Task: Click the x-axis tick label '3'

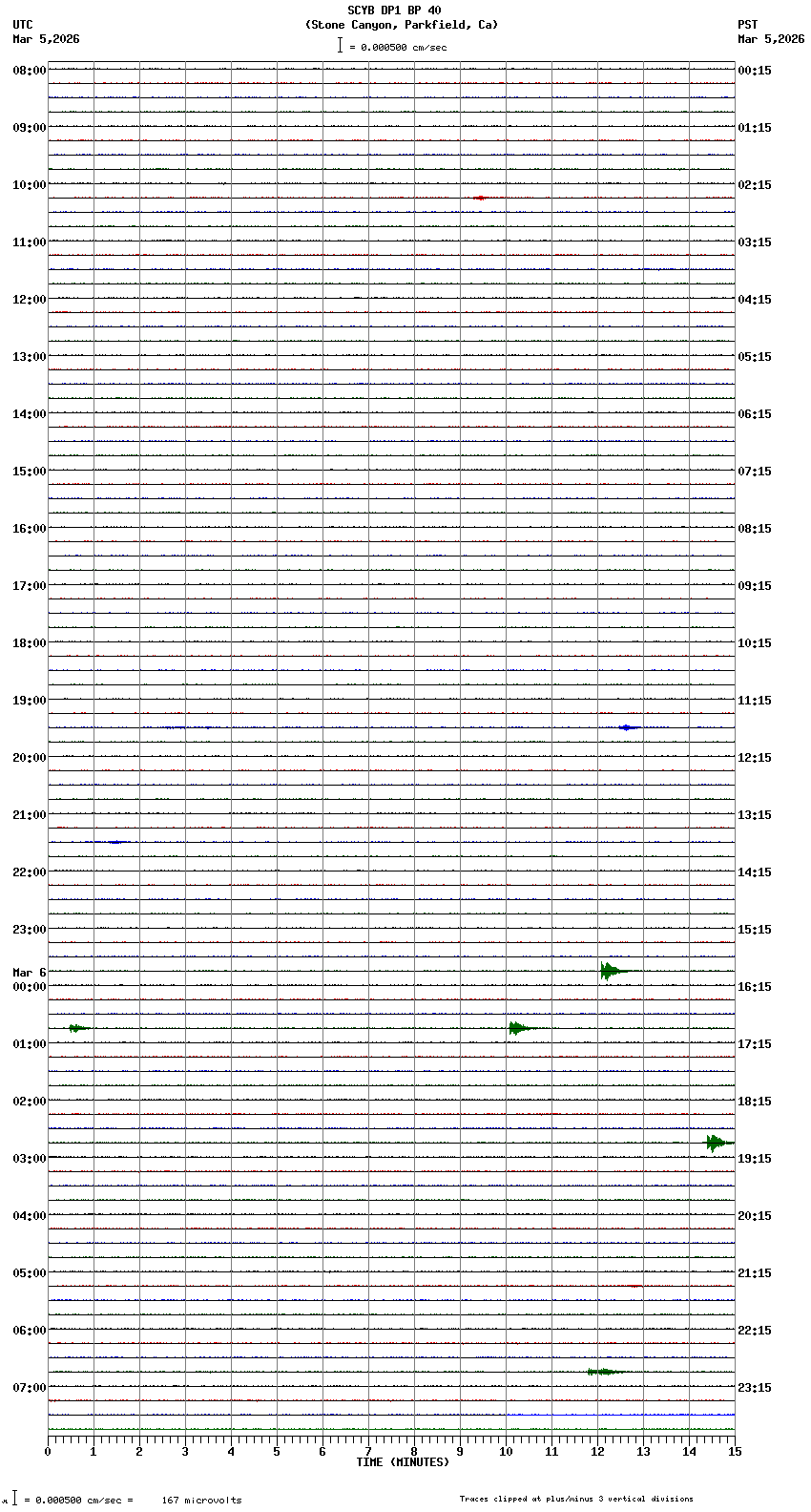Action: (185, 1452)
